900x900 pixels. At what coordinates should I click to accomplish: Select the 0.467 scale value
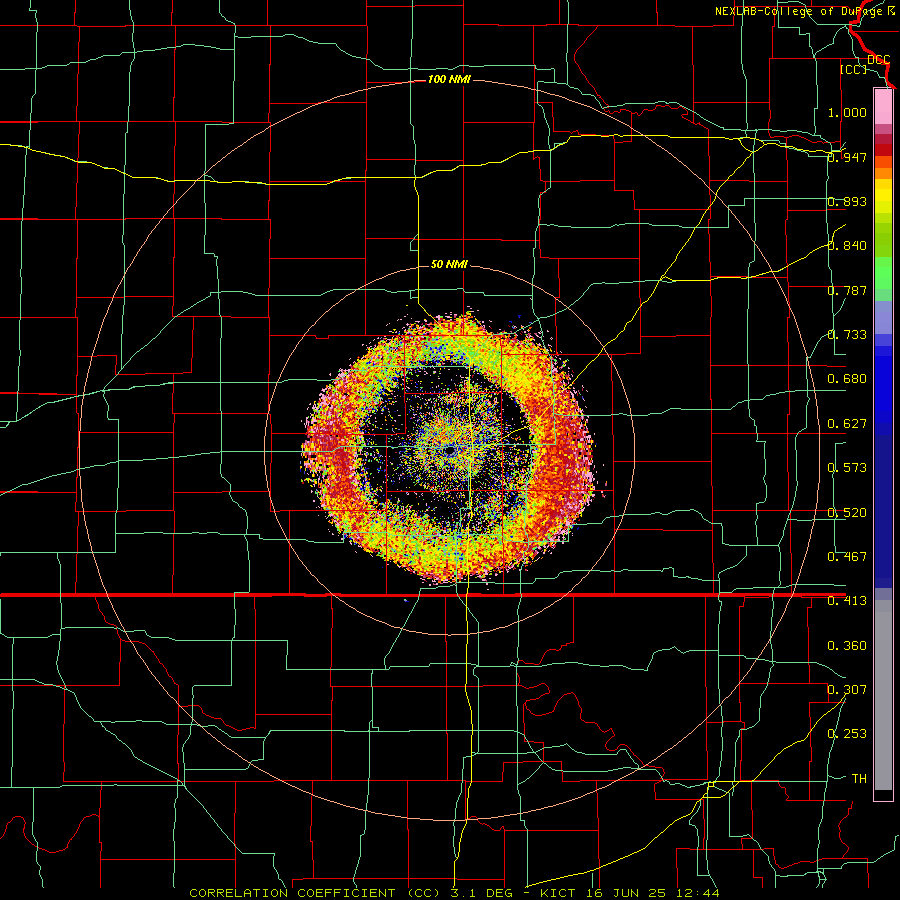click(847, 557)
